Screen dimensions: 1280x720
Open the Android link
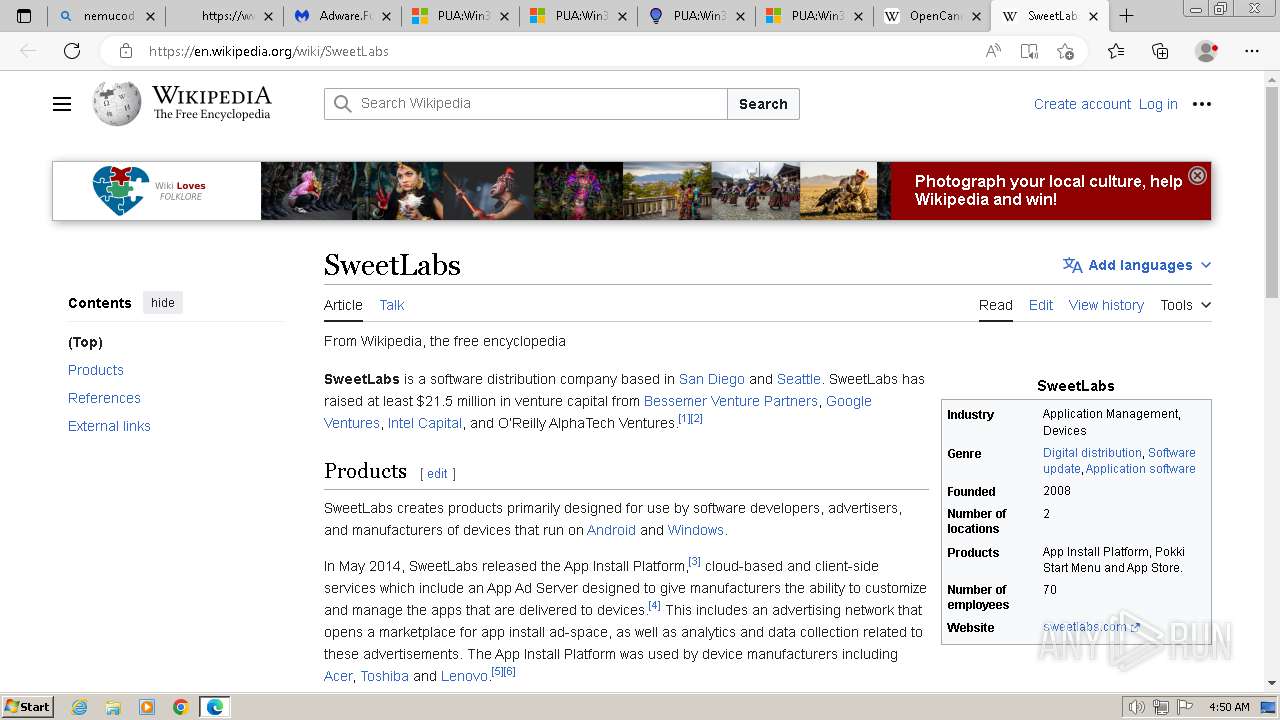(611, 530)
